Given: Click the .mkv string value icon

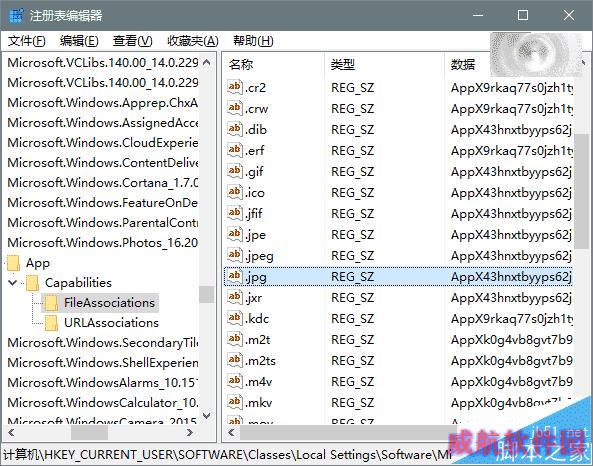Looking at the screenshot, I should click(x=234, y=402).
